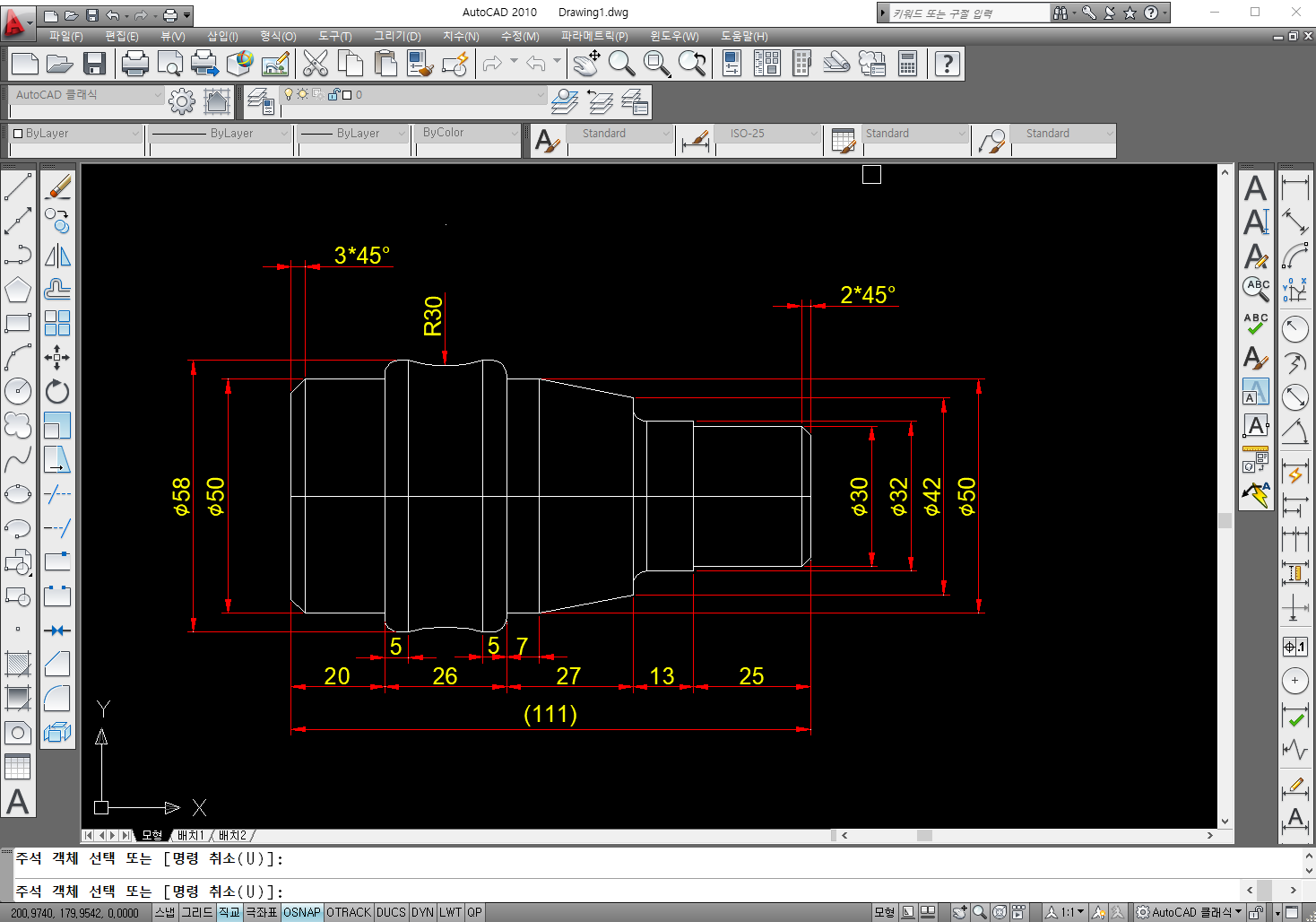The image size is (1316, 922).
Task: Select the Spline draw tool
Action: [x=18, y=460]
